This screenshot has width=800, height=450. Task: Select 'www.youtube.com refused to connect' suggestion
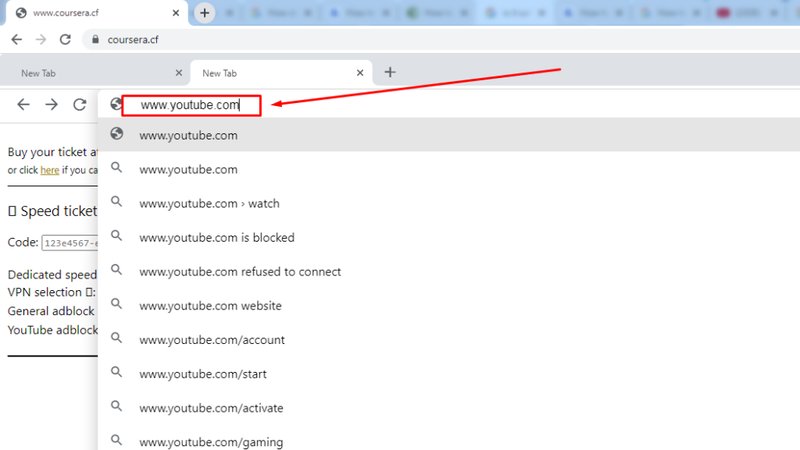click(x=449, y=271)
